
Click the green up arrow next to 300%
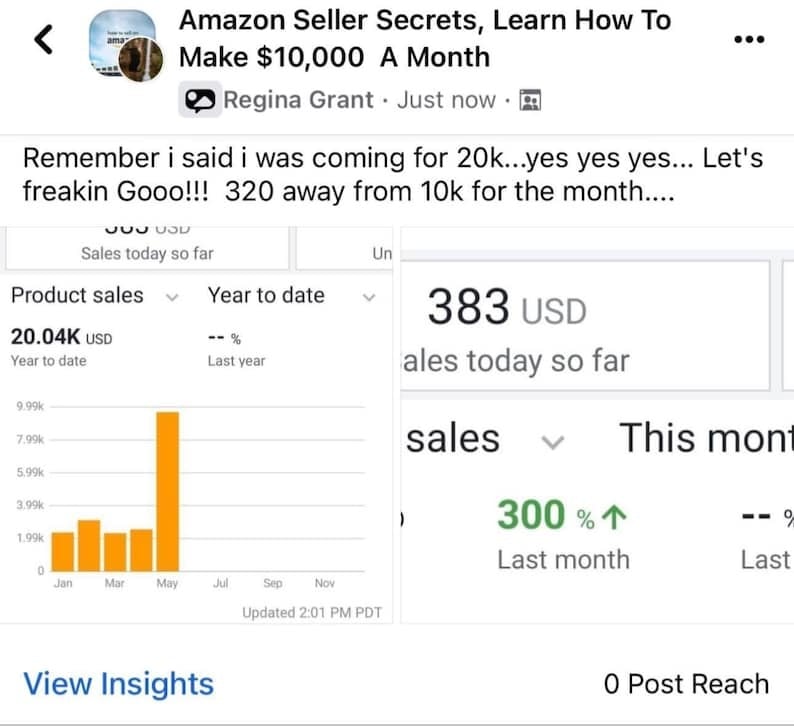(616, 516)
